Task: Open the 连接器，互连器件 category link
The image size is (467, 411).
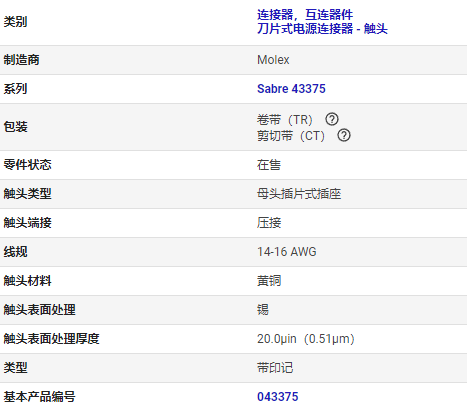Action: click(x=305, y=15)
